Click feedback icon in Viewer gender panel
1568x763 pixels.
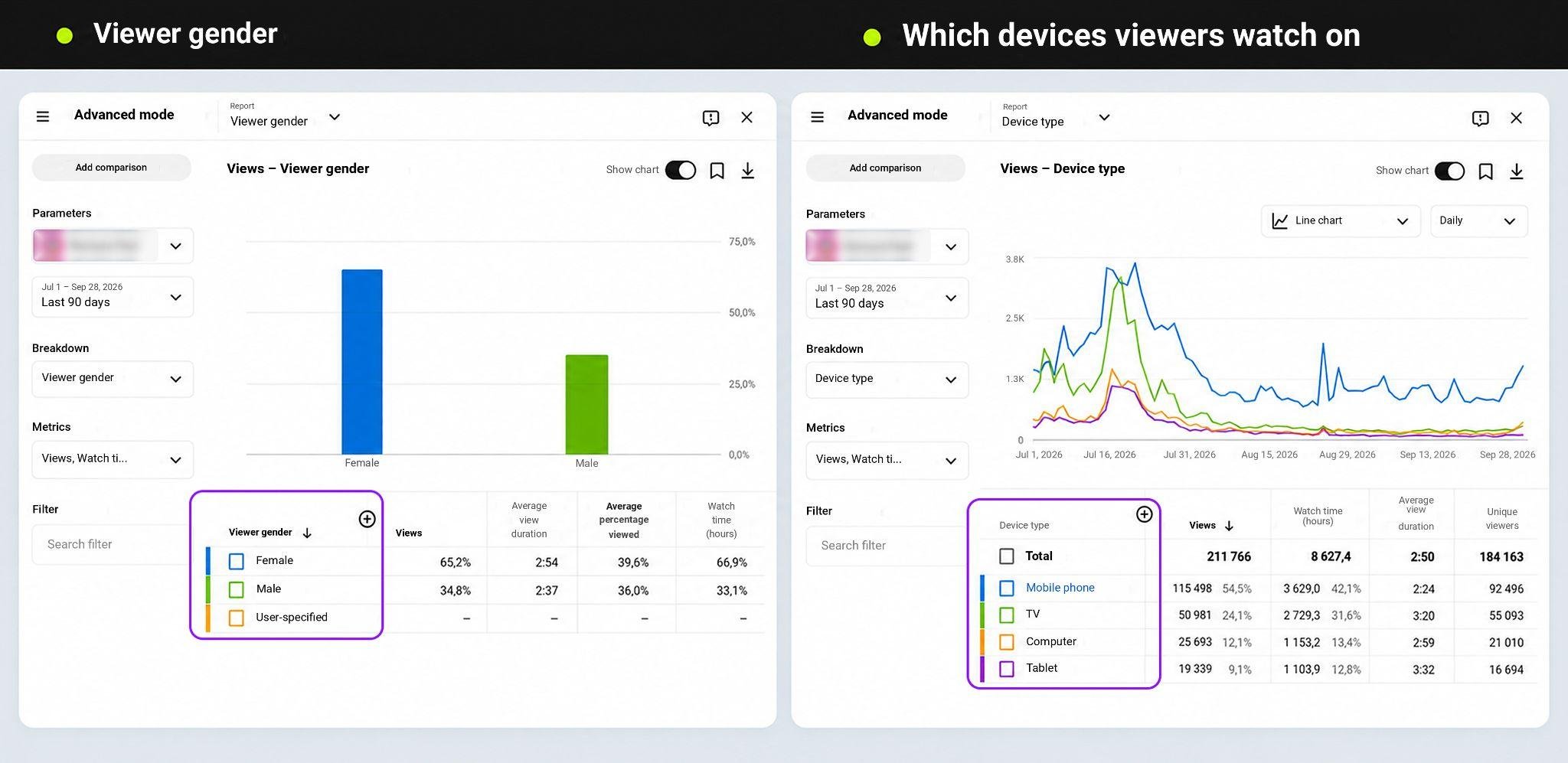[710, 118]
